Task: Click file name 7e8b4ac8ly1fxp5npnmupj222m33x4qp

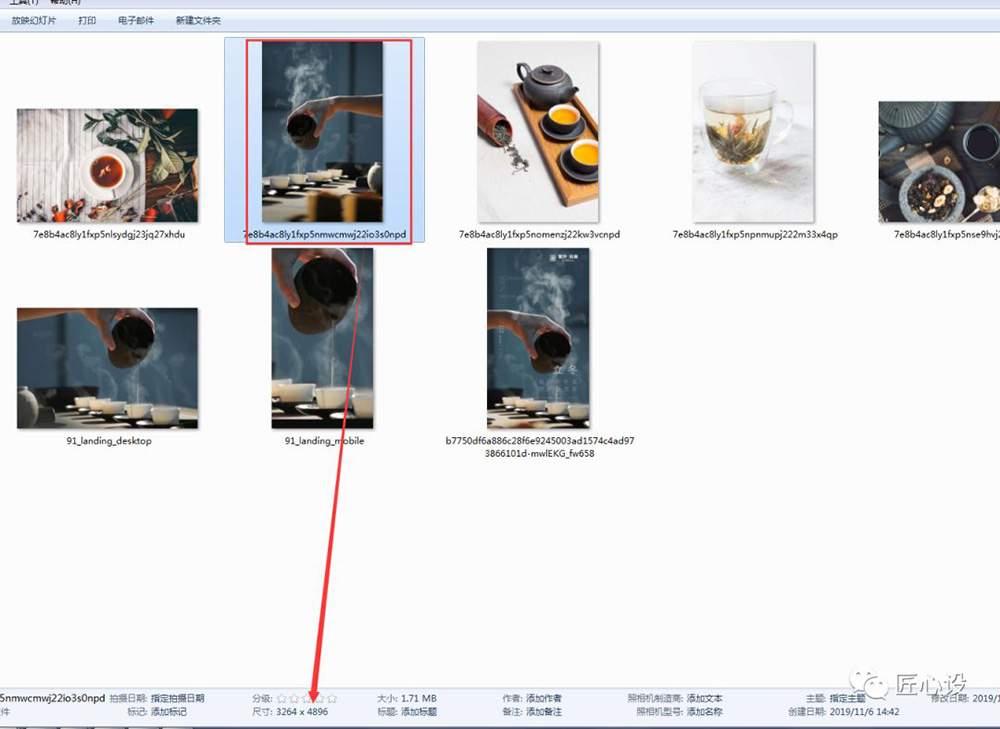Action: [x=755, y=234]
